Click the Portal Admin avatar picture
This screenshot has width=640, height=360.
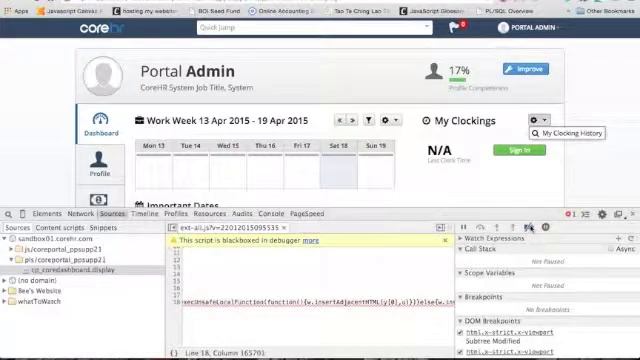point(103,76)
